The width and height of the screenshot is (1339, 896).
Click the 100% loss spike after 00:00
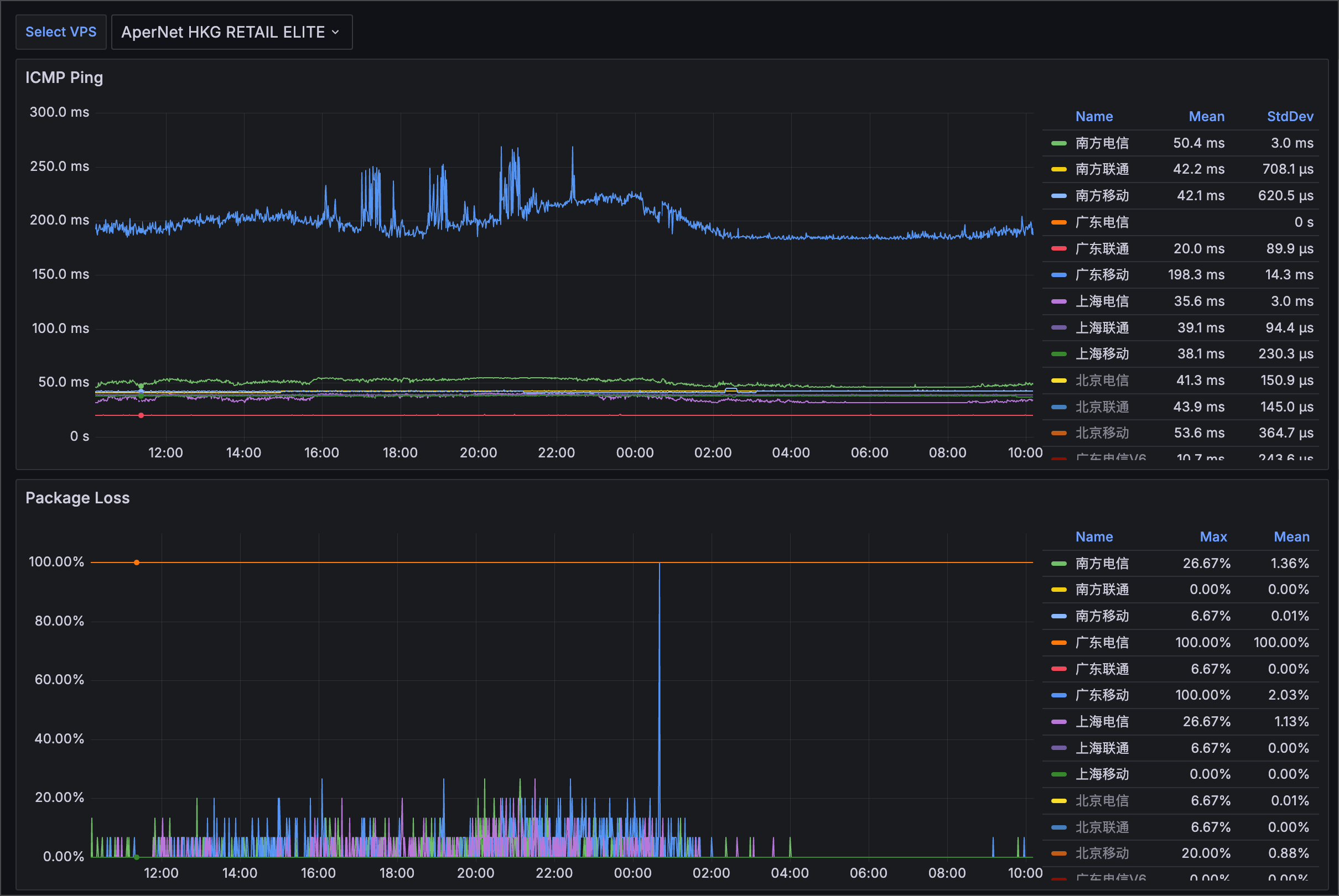point(660,709)
